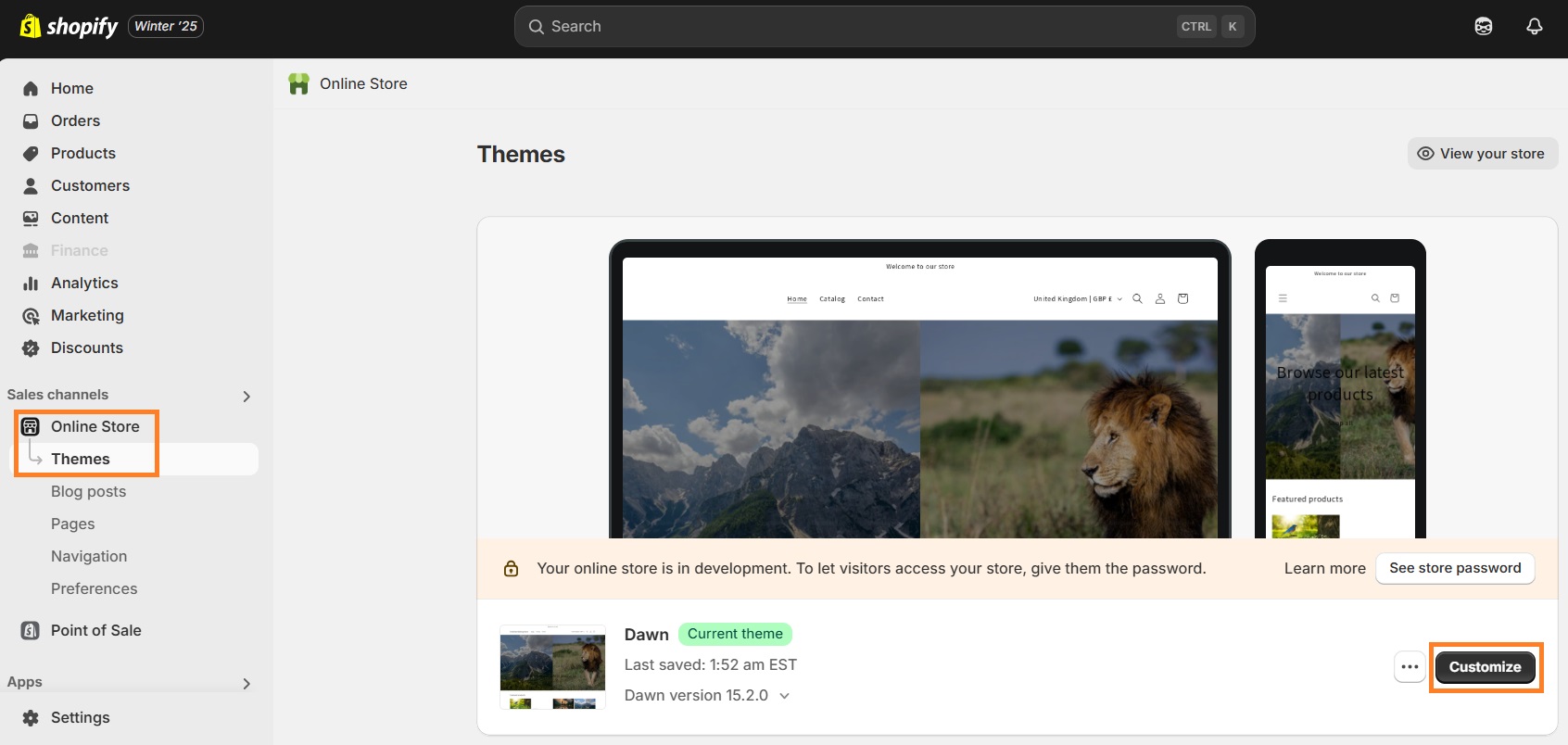The height and width of the screenshot is (745, 1568).
Task: Click the Orders inbox icon
Action: [31, 121]
